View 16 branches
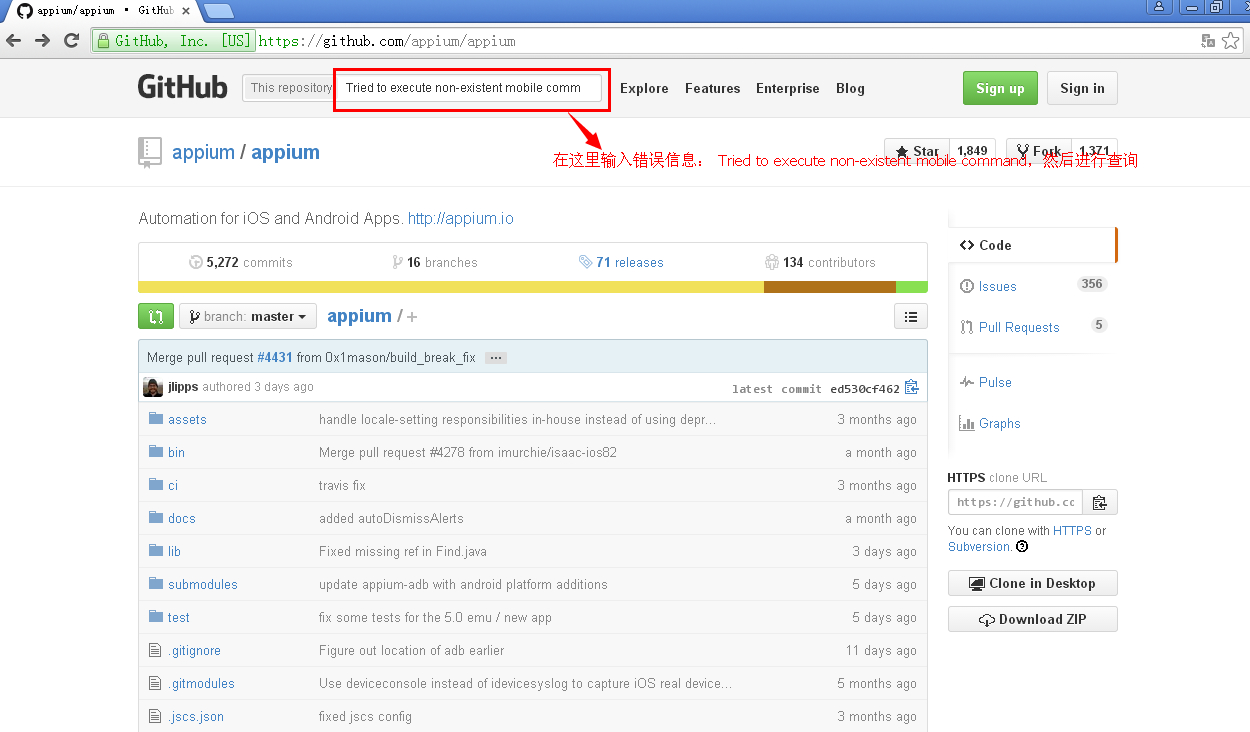This screenshot has height=732, width=1250. tap(435, 262)
